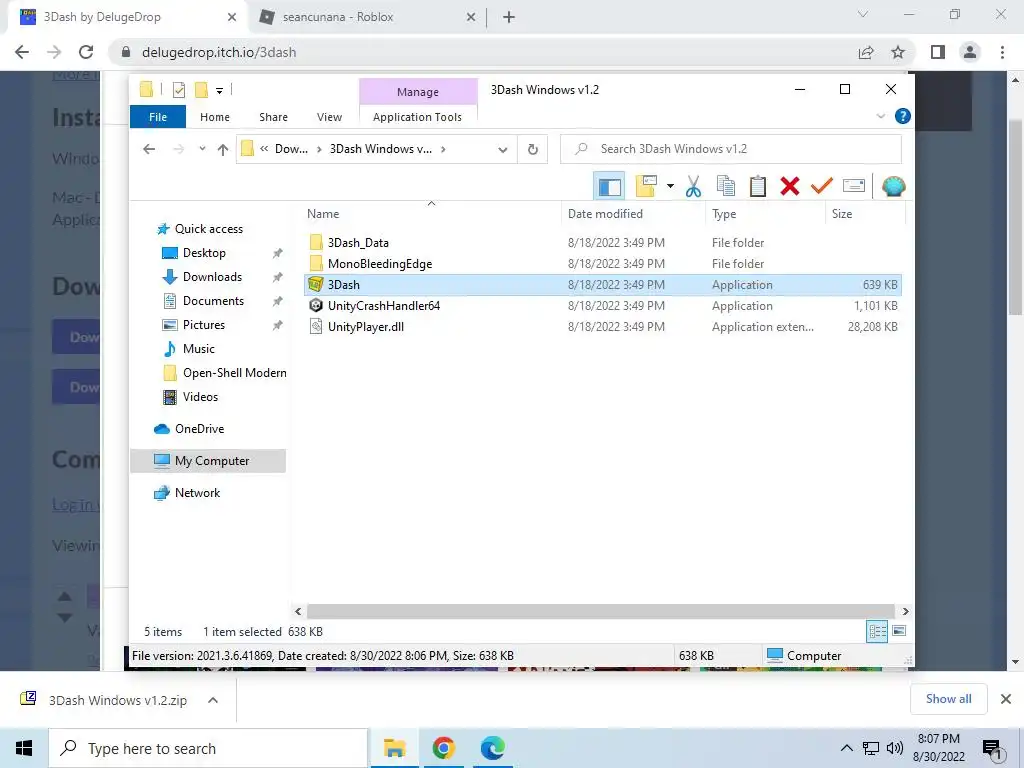The width and height of the screenshot is (1024, 768).
Task: Open dropdown arrow next to new folder icon
Action: pyautogui.click(x=670, y=186)
